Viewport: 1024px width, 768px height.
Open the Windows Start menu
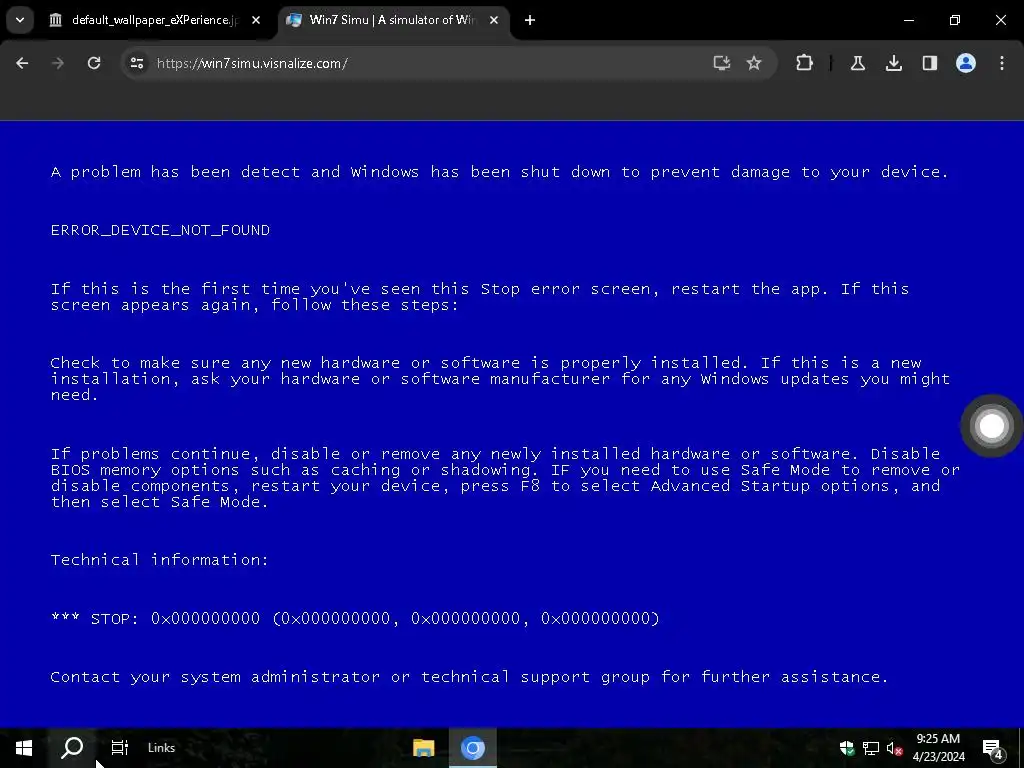(24, 748)
